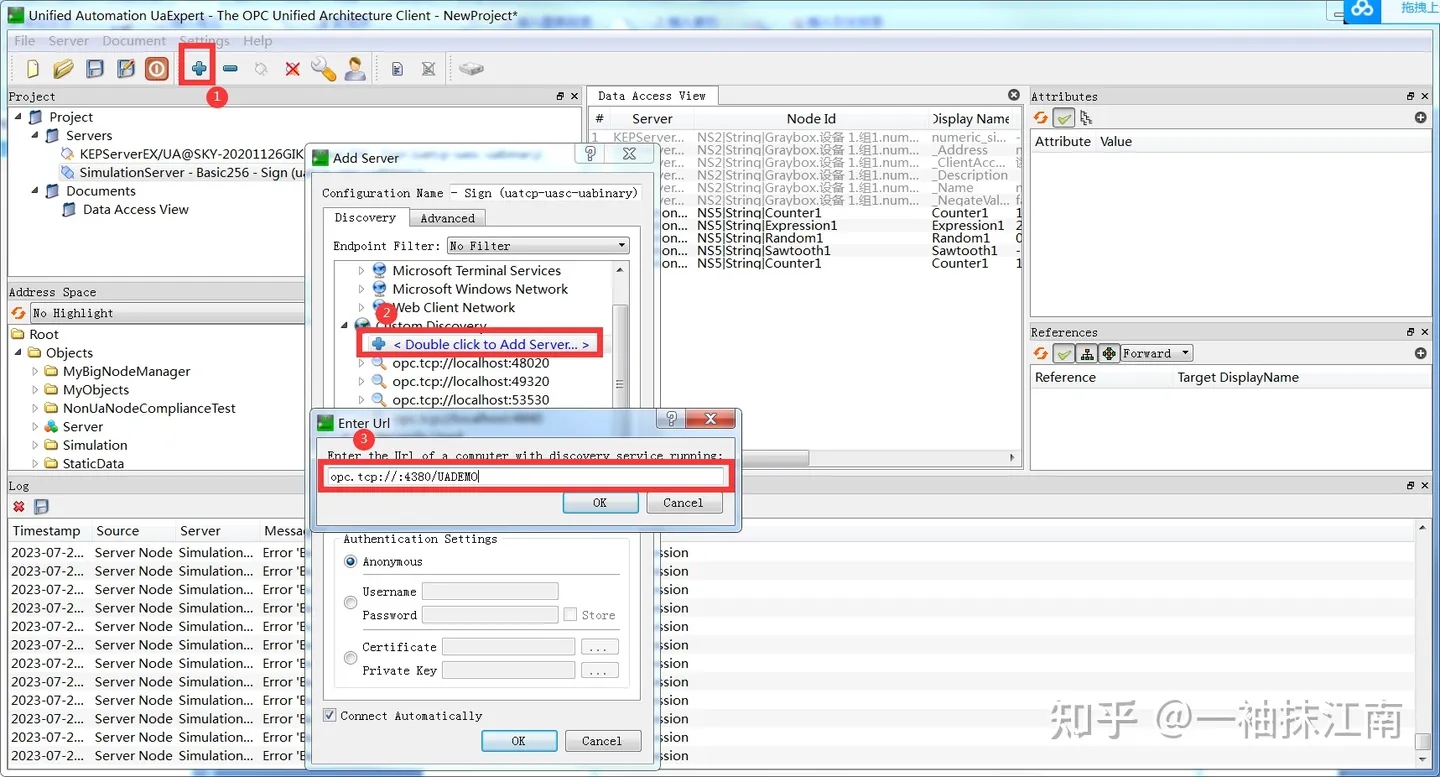Switch to the Advanced tab in Add Server
This screenshot has width=1440, height=777.
click(447, 218)
